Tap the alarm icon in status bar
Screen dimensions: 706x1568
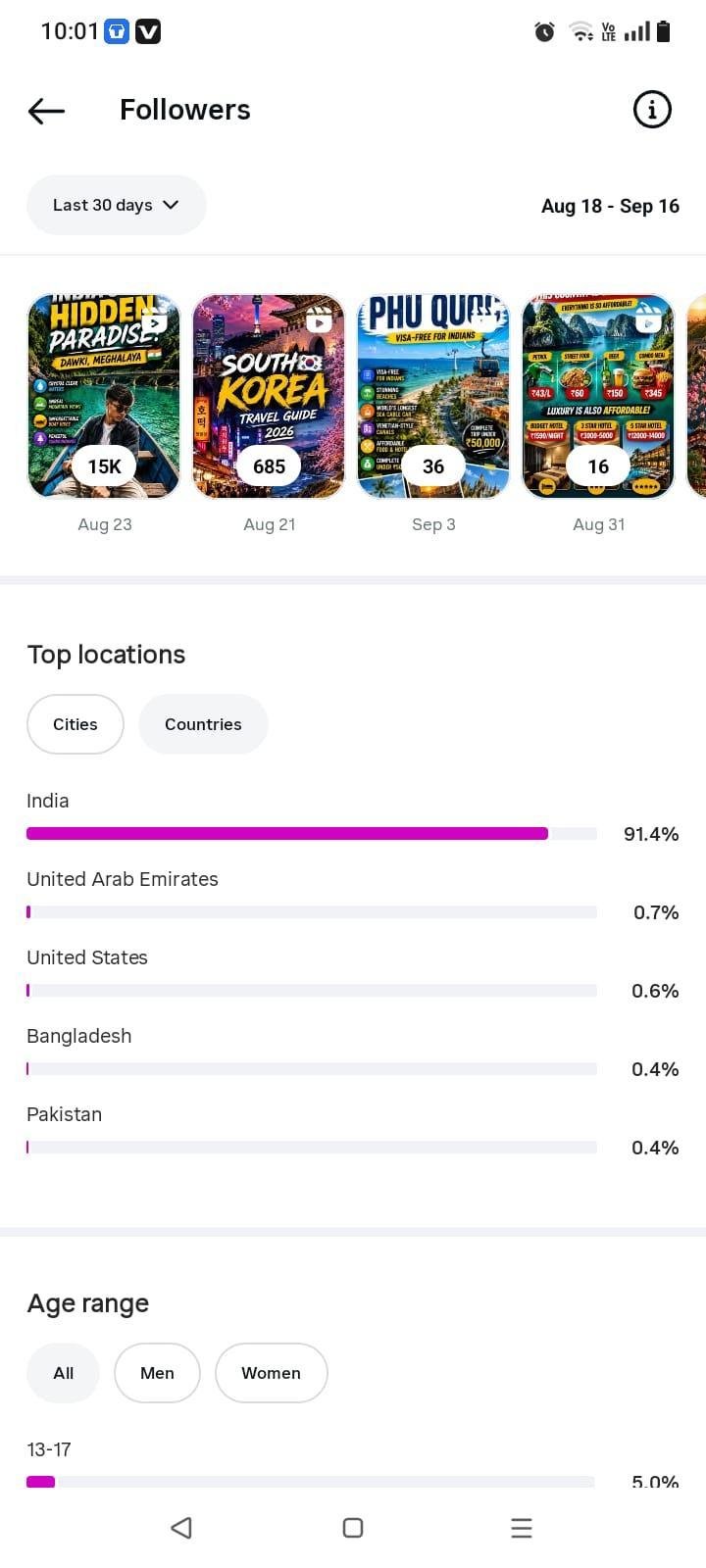pos(544,32)
